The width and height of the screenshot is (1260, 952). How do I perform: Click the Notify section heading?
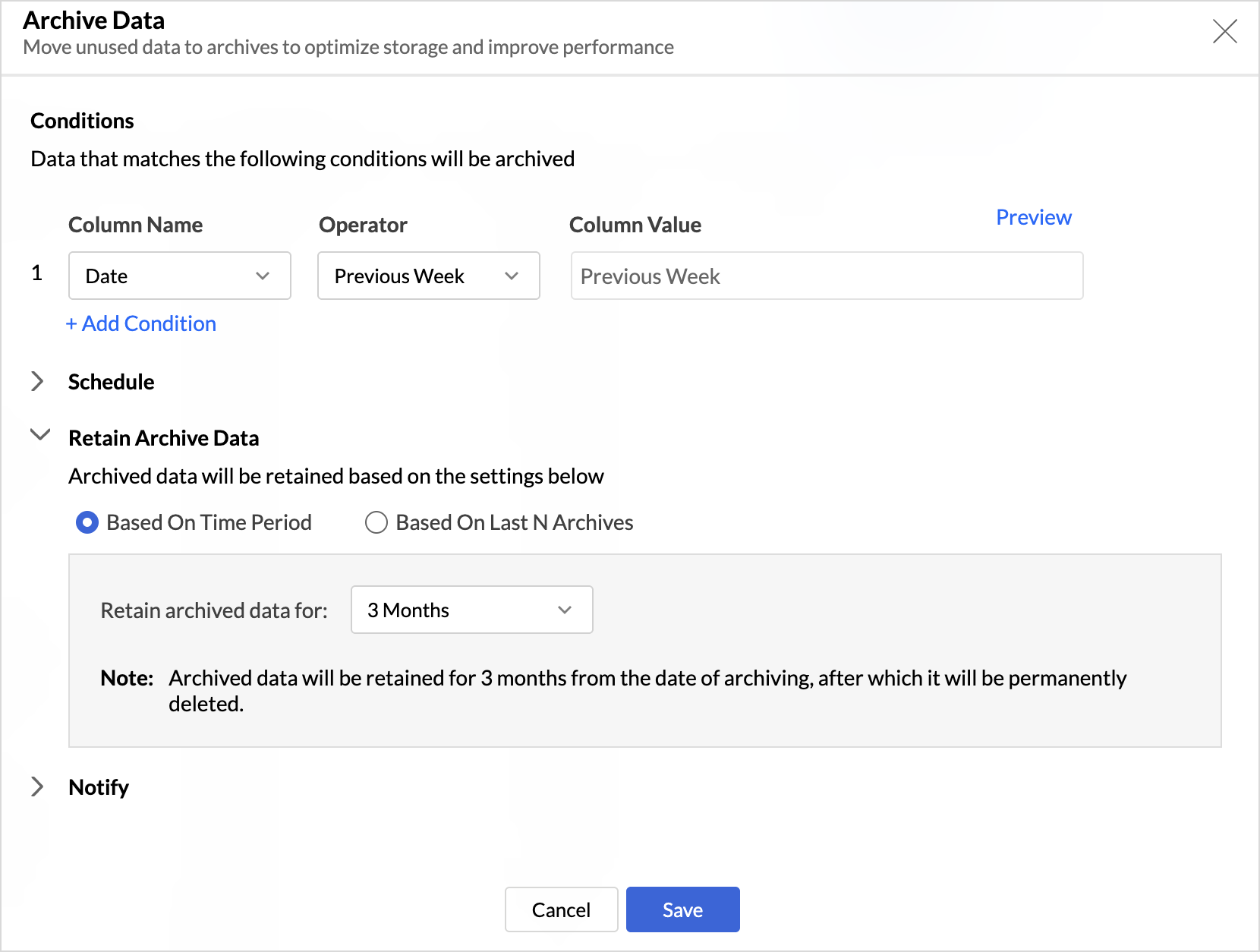click(x=99, y=787)
